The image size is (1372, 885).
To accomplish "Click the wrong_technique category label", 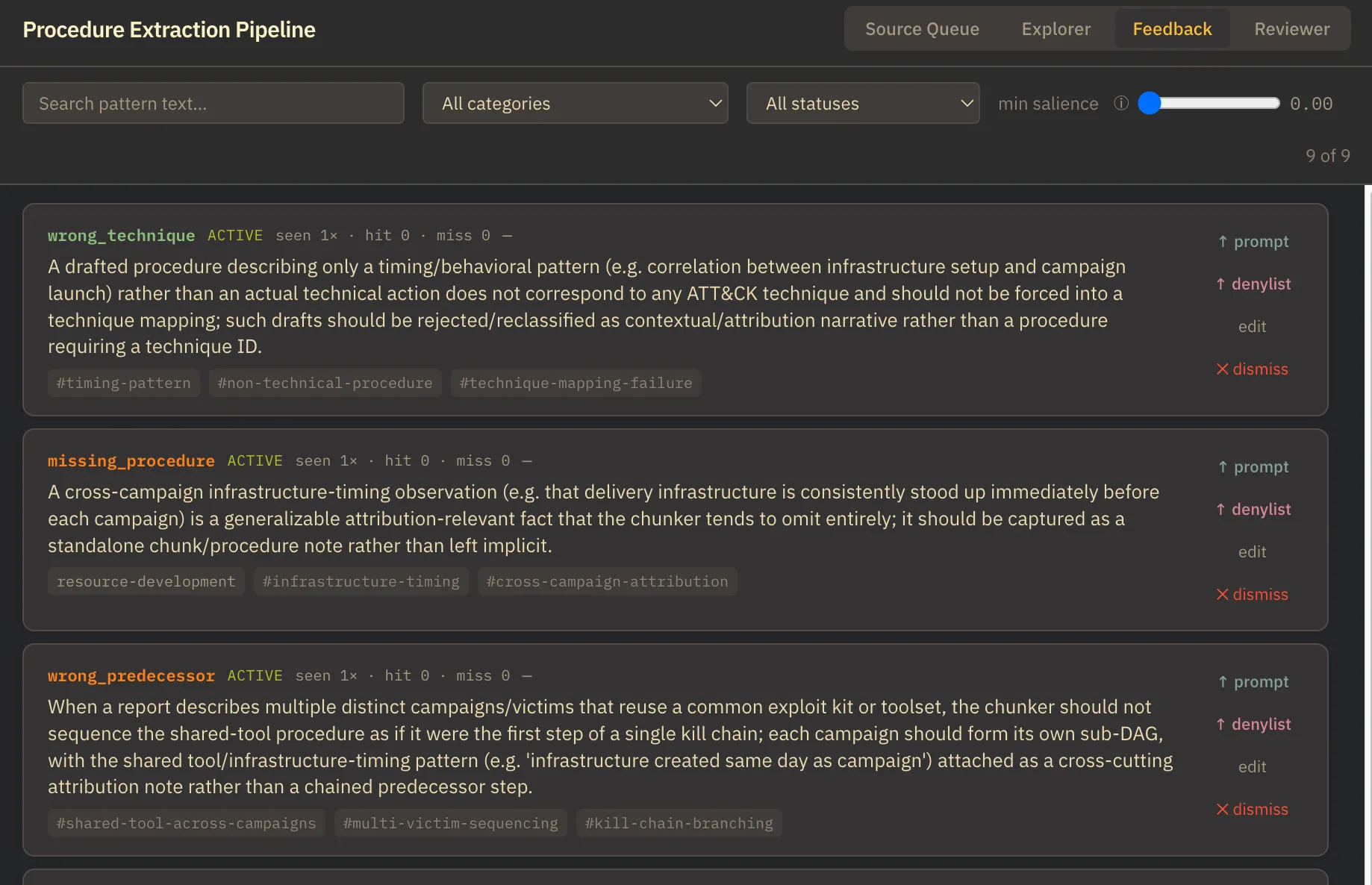I will pyautogui.click(x=122, y=235).
